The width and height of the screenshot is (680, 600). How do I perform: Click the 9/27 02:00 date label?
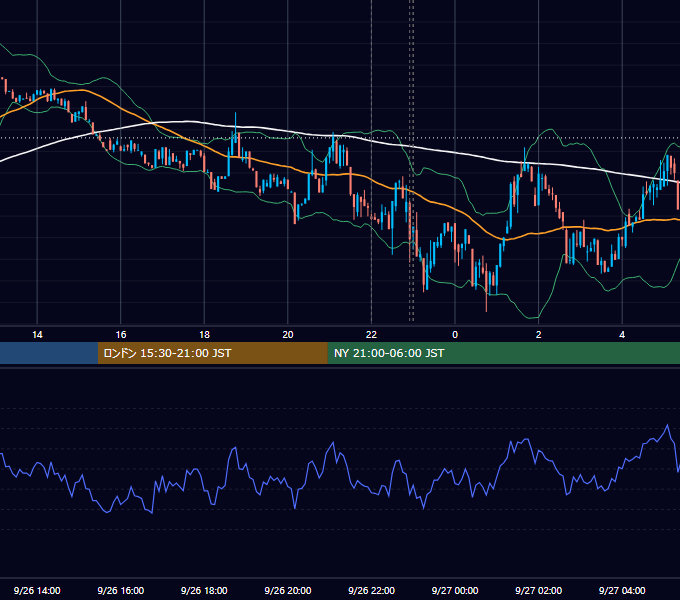[539, 590]
